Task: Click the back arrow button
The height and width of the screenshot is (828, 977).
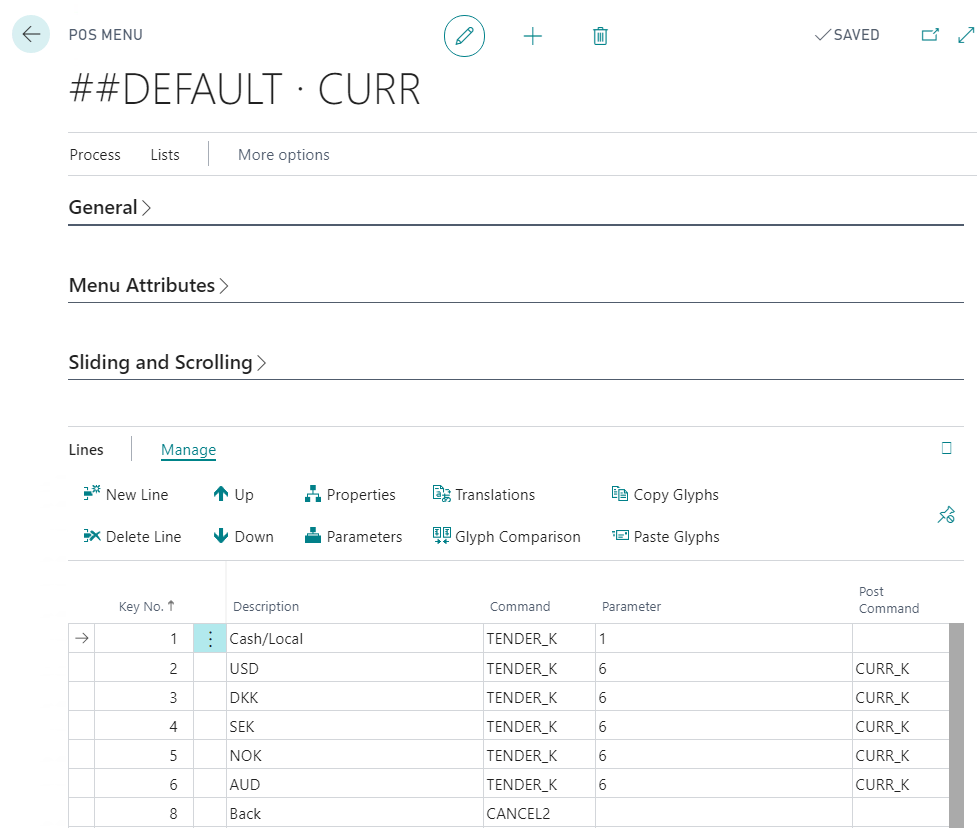Action: (31, 34)
